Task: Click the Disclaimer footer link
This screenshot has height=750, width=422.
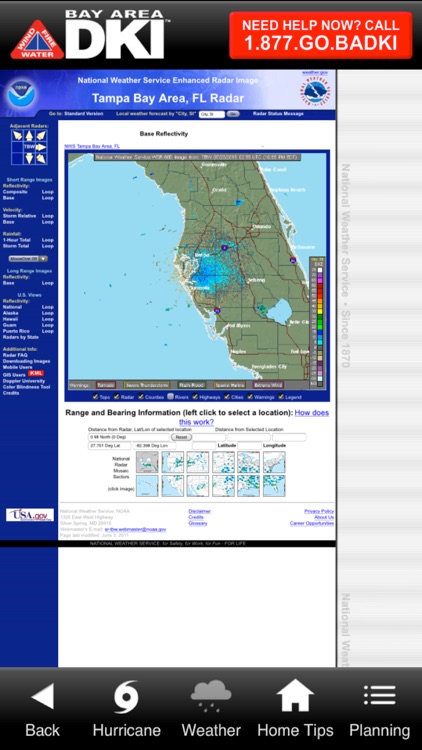Action: (199, 511)
